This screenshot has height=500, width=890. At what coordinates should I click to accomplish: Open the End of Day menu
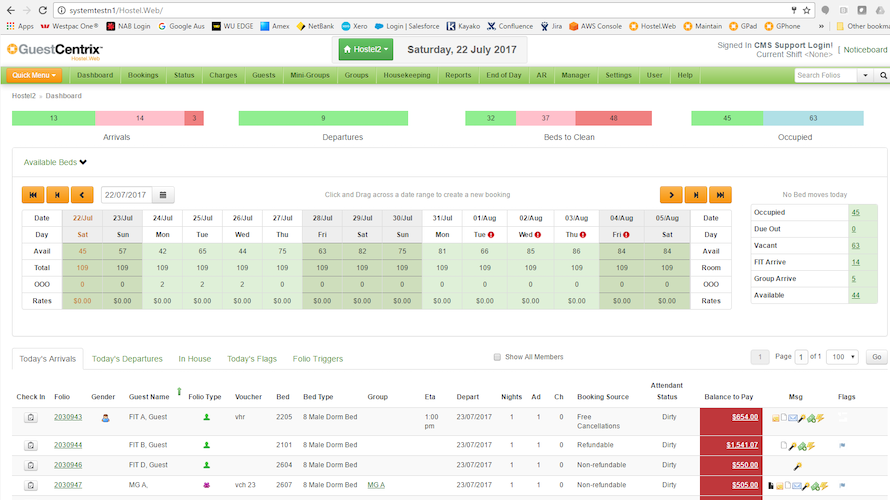[503, 75]
